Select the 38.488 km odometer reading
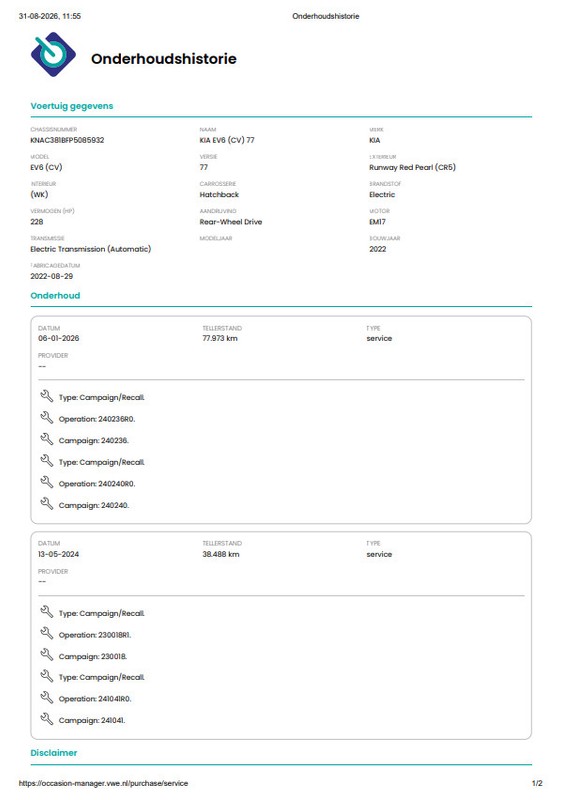 coord(220,554)
